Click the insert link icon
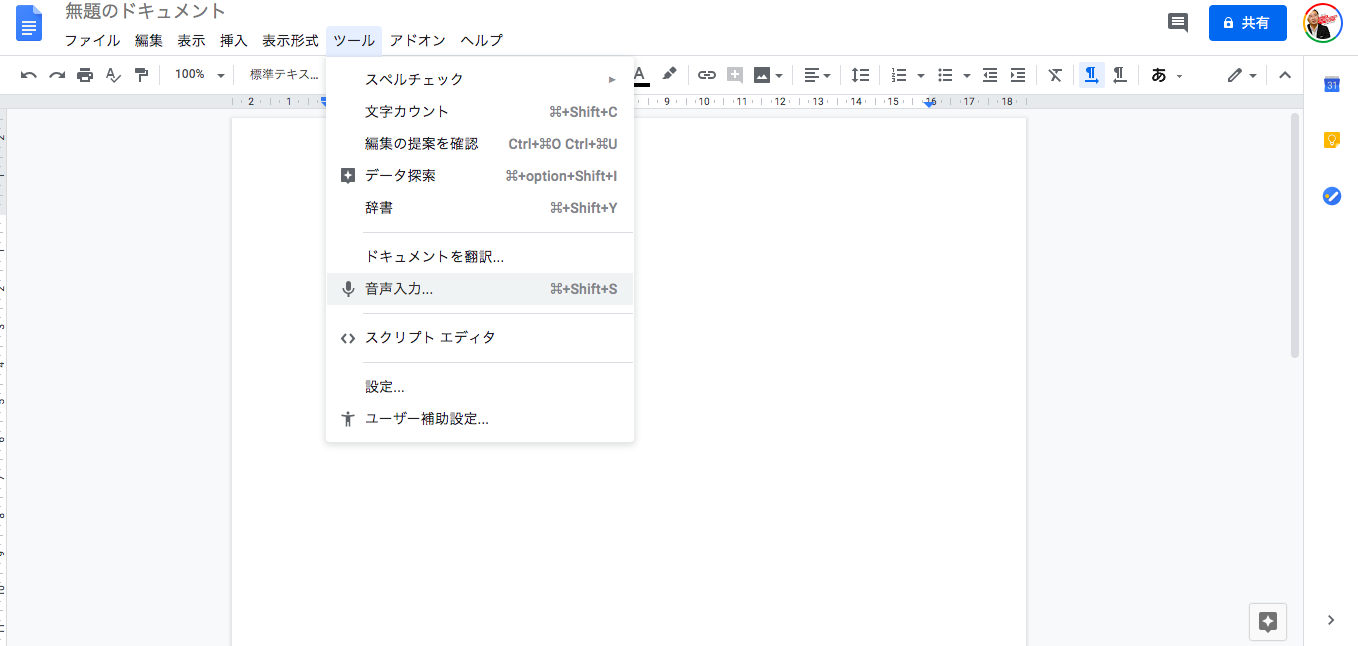 pos(707,75)
